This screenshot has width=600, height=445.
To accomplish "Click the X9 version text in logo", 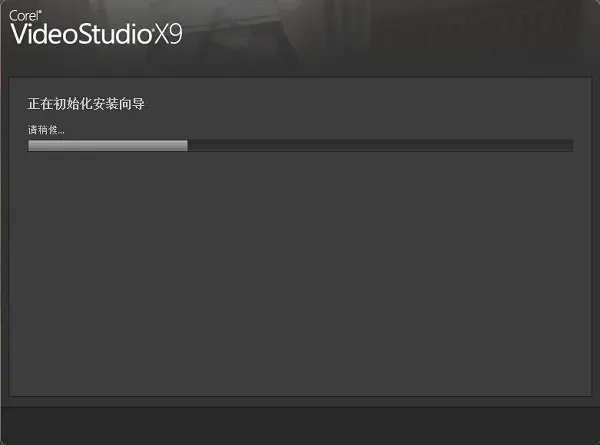I will pyautogui.click(x=168, y=35).
